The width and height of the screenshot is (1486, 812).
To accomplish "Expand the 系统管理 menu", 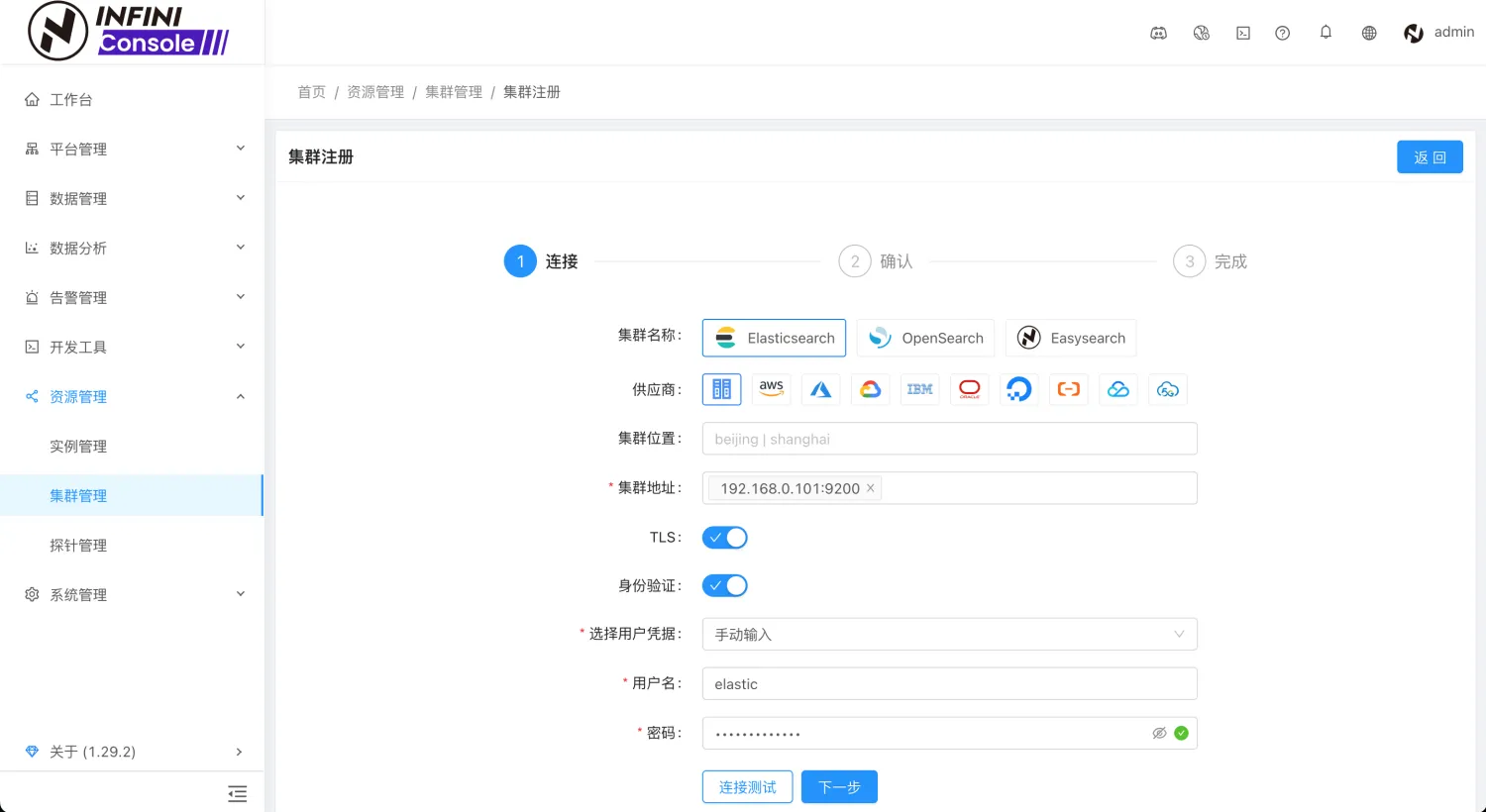I will (132, 594).
